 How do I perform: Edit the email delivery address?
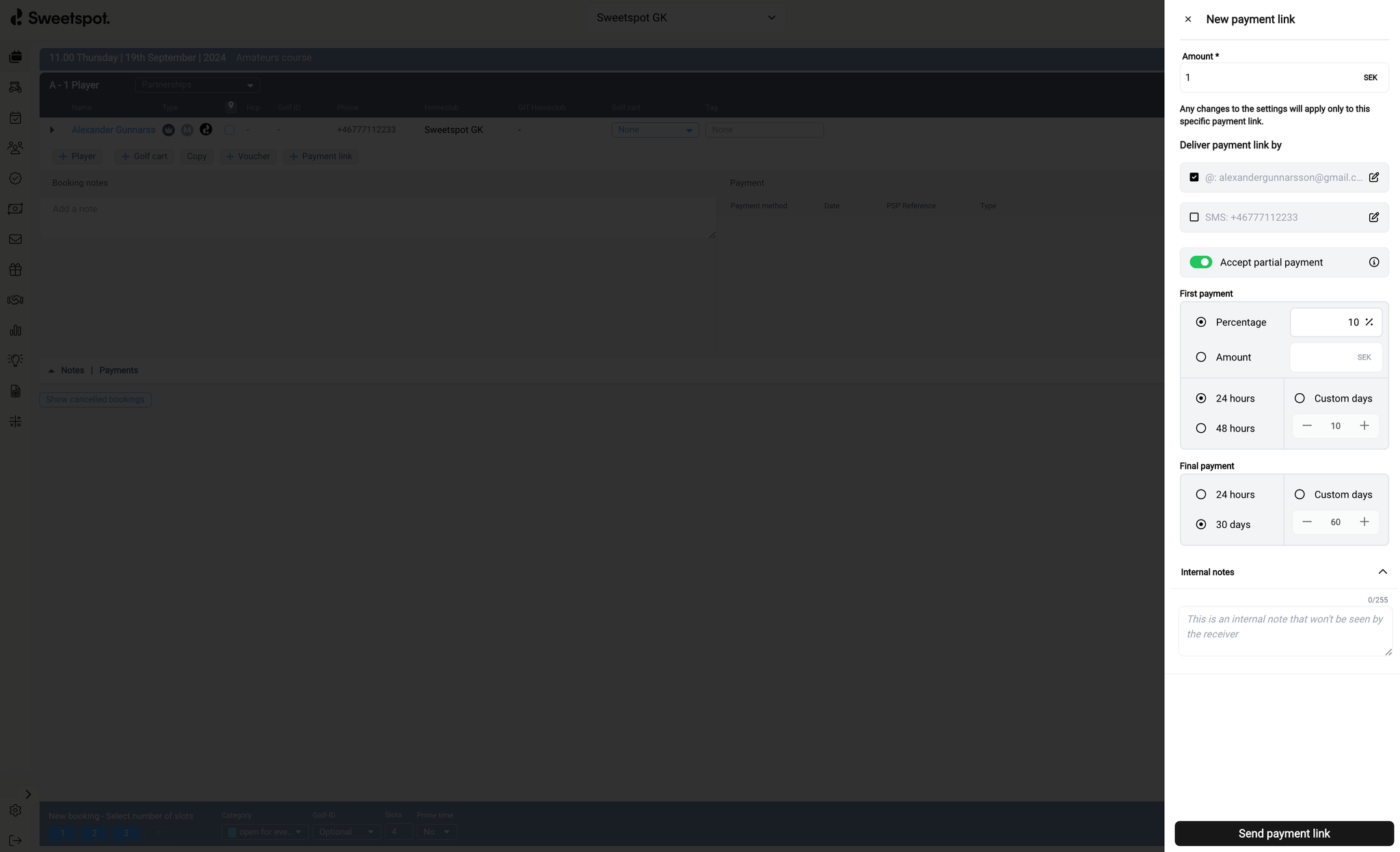pos(1373,177)
